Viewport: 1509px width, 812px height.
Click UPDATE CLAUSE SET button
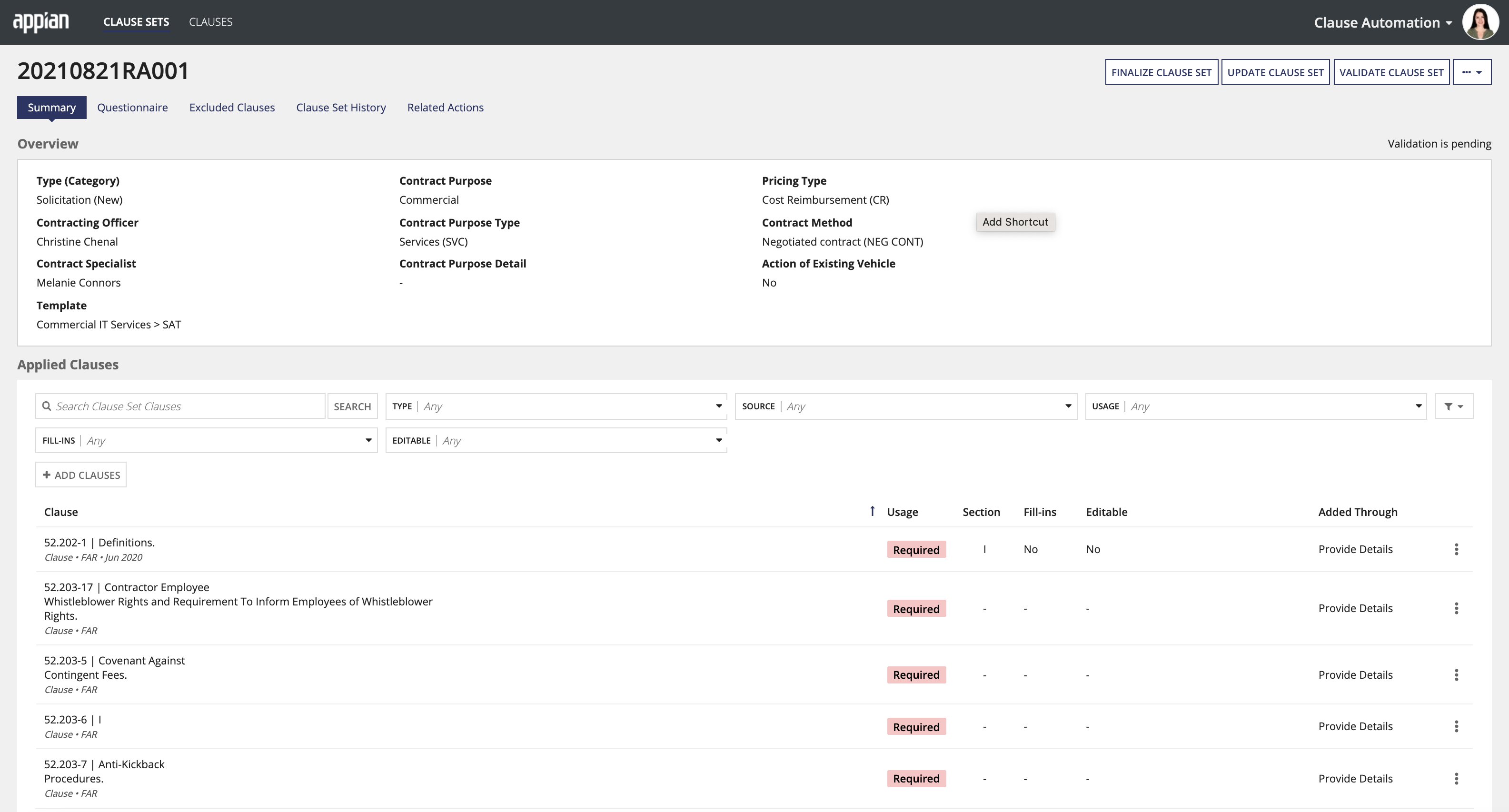pyautogui.click(x=1275, y=72)
